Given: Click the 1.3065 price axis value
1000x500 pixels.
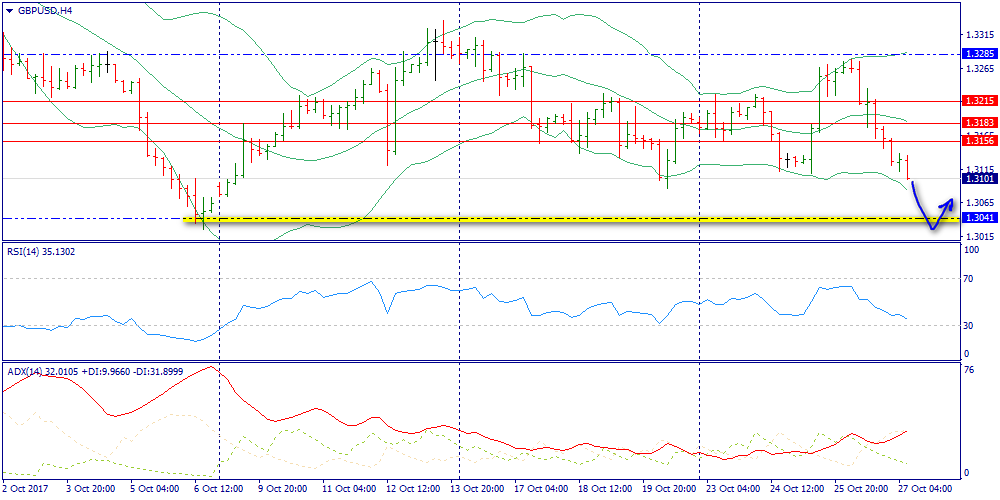Looking at the screenshot, I should 978,203.
